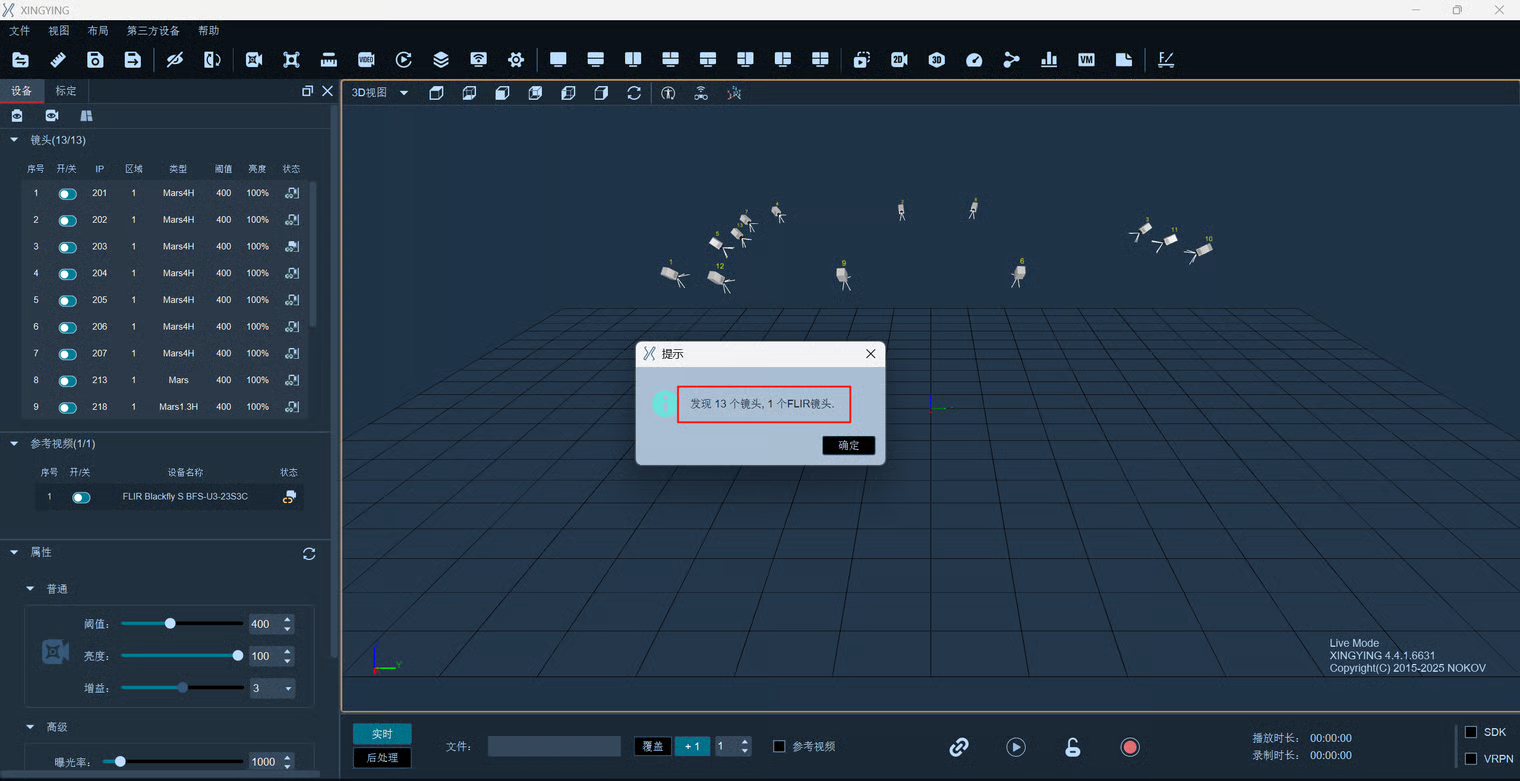Open the 布局 menu
The height and width of the screenshot is (781, 1520).
[98, 31]
